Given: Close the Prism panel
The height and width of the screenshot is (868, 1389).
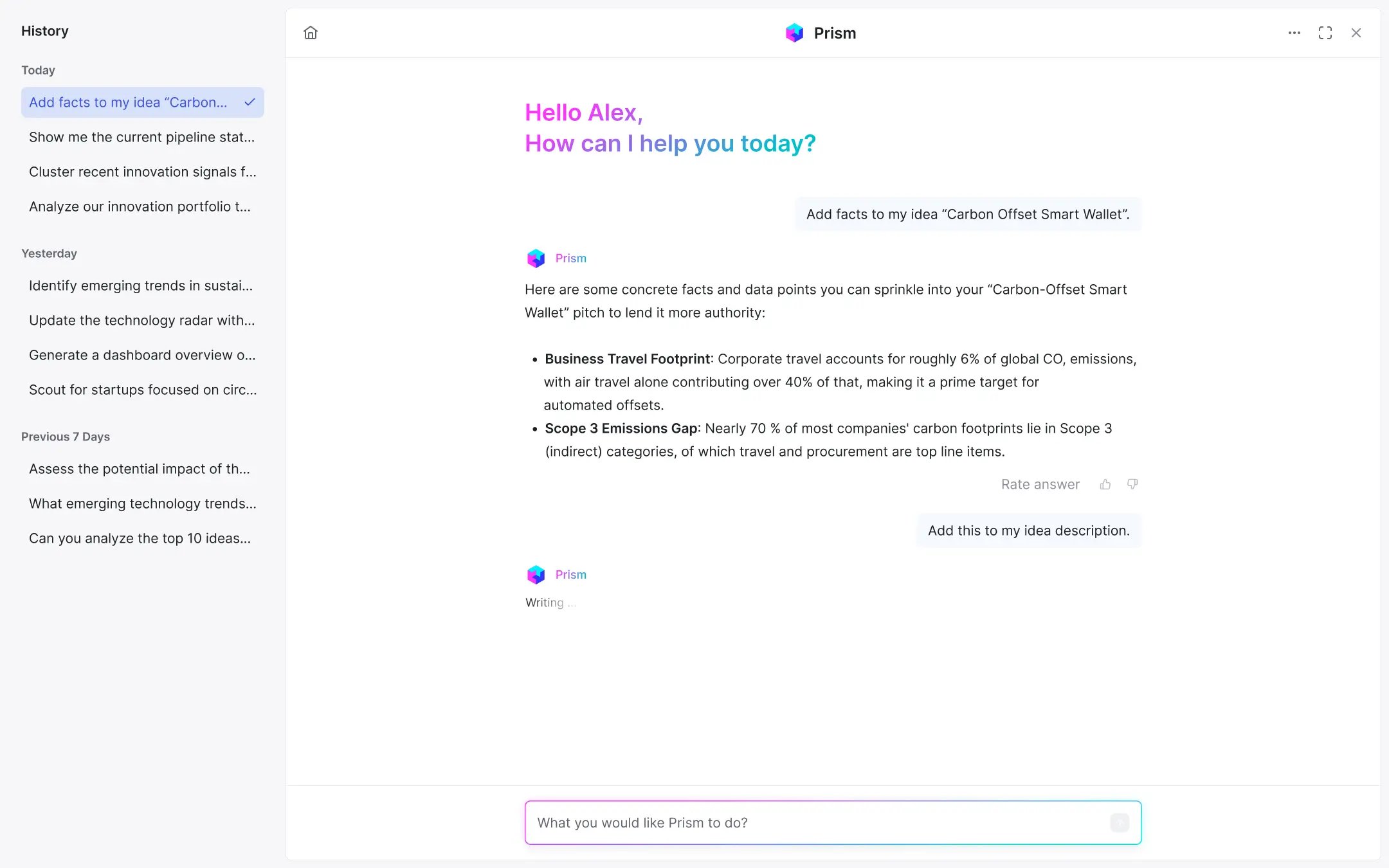Looking at the screenshot, I should [1356, 33].
